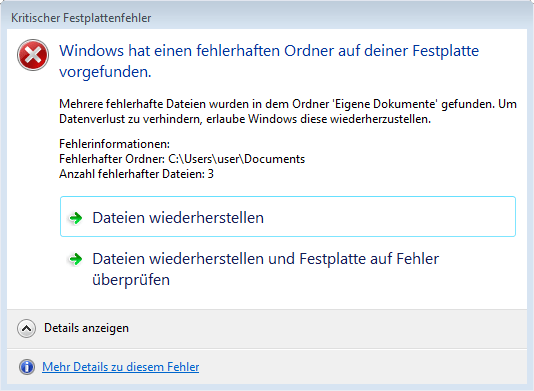This screenshot has width=534, height=391.
Task: Click 'Festplatte auf Fehler' text in the second option
Action: [x=369, y=259]
